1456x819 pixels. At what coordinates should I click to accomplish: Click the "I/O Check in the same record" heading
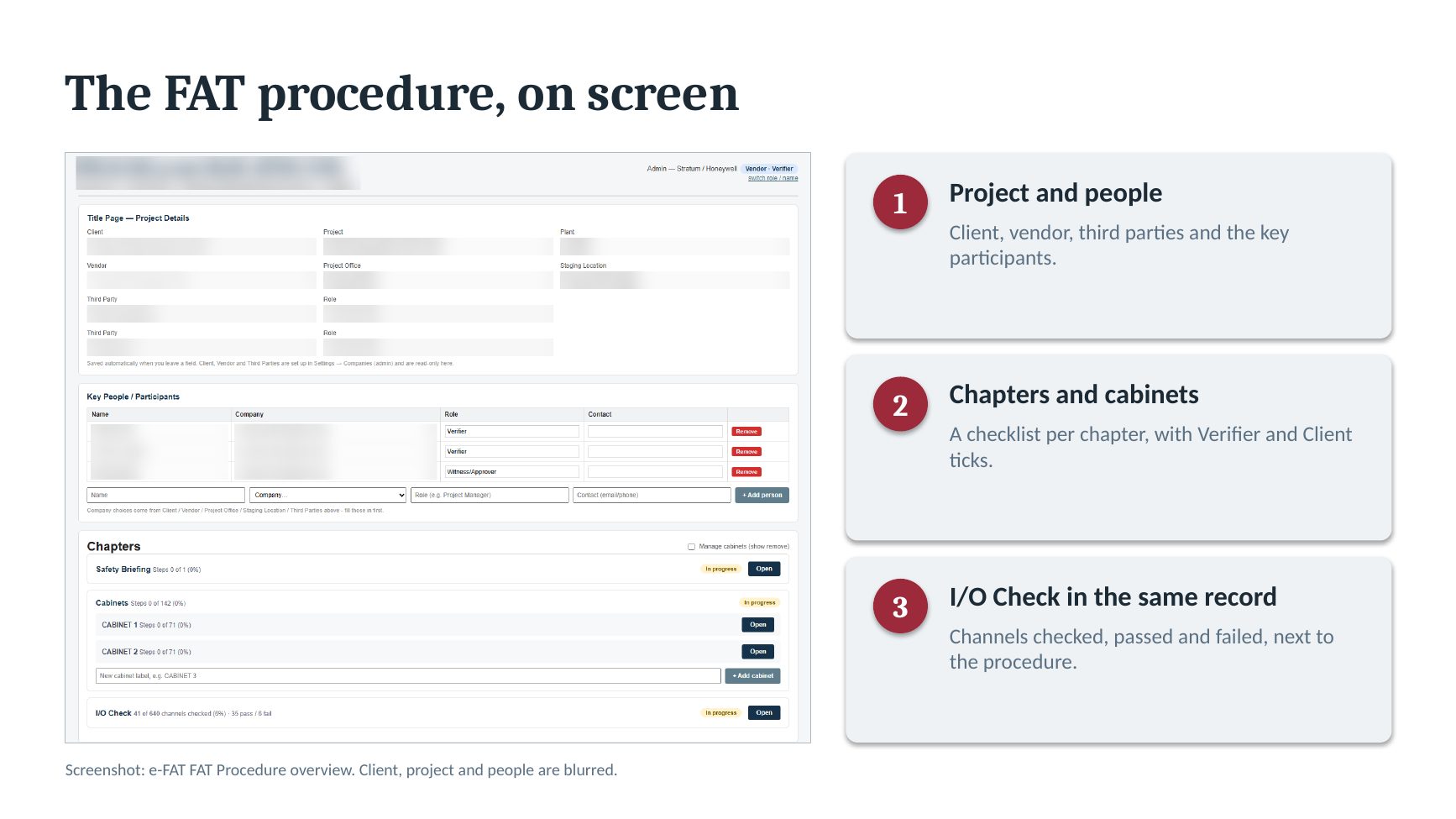point(1113,597)
